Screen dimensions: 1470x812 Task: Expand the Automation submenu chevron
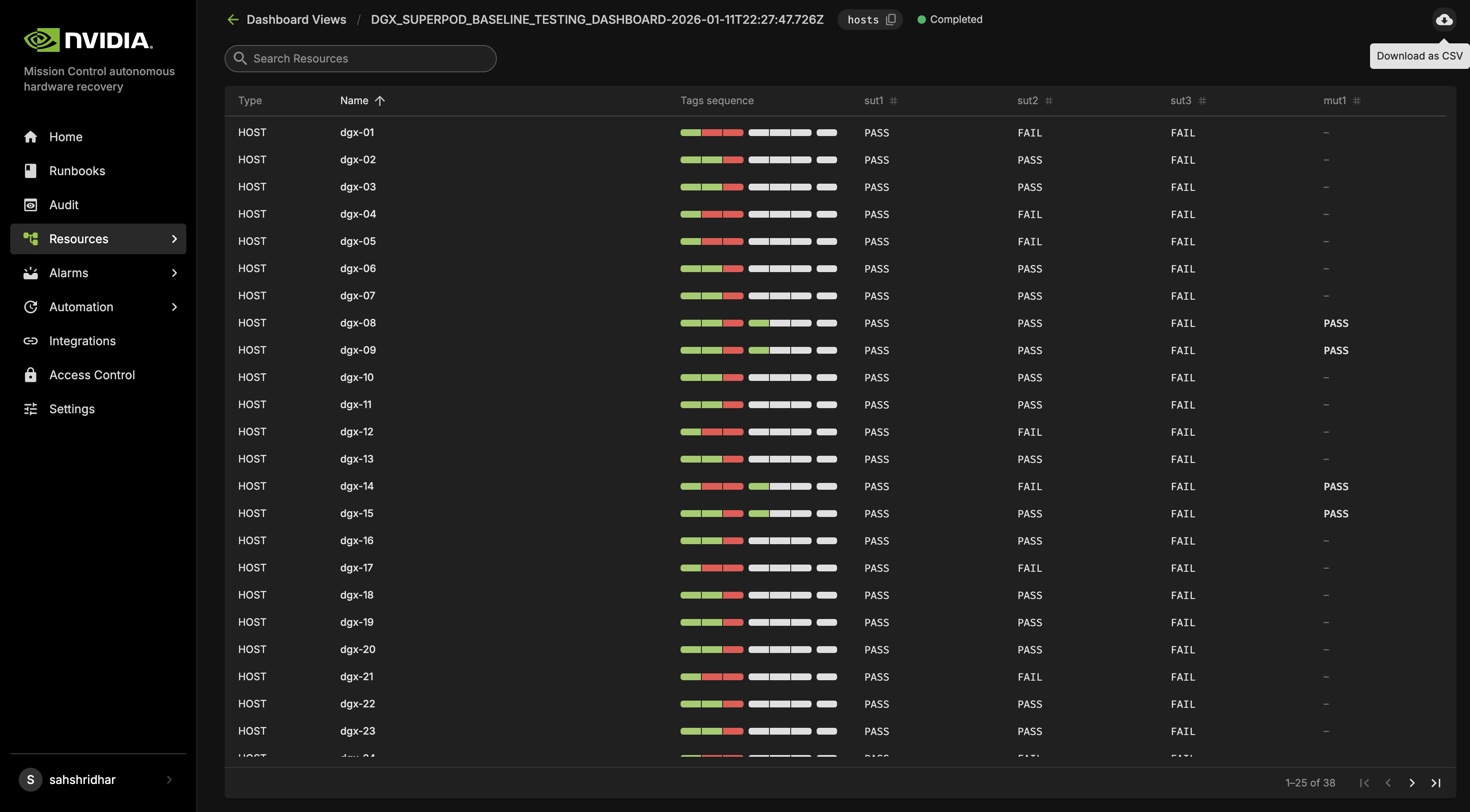[x=174, y=307]
